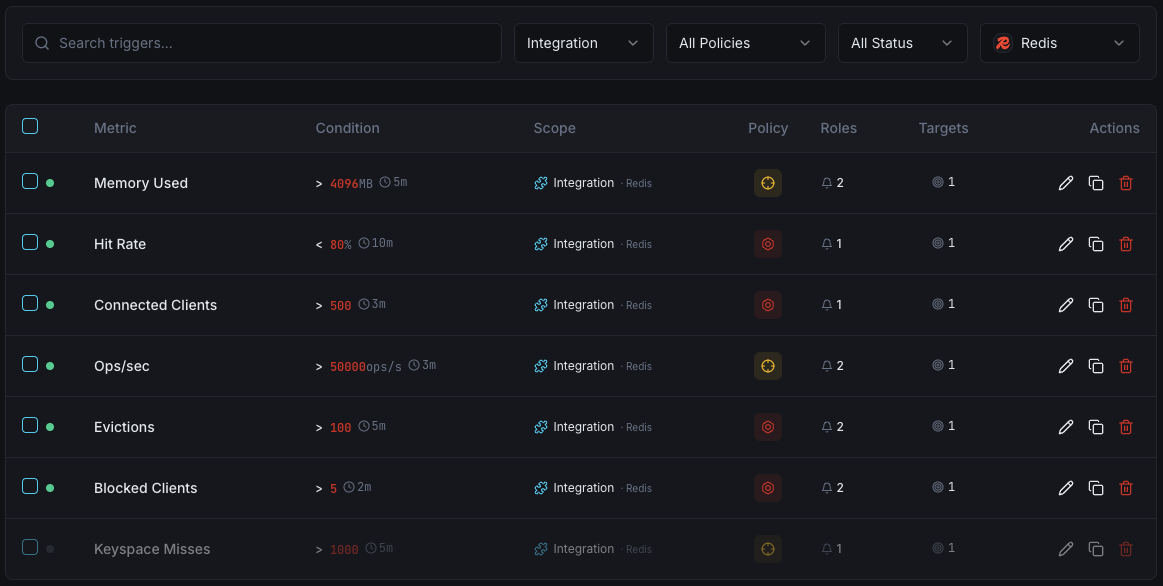
Task: Click the edit pencil on the Keyspace Misses row
Action: point(1065,548)
